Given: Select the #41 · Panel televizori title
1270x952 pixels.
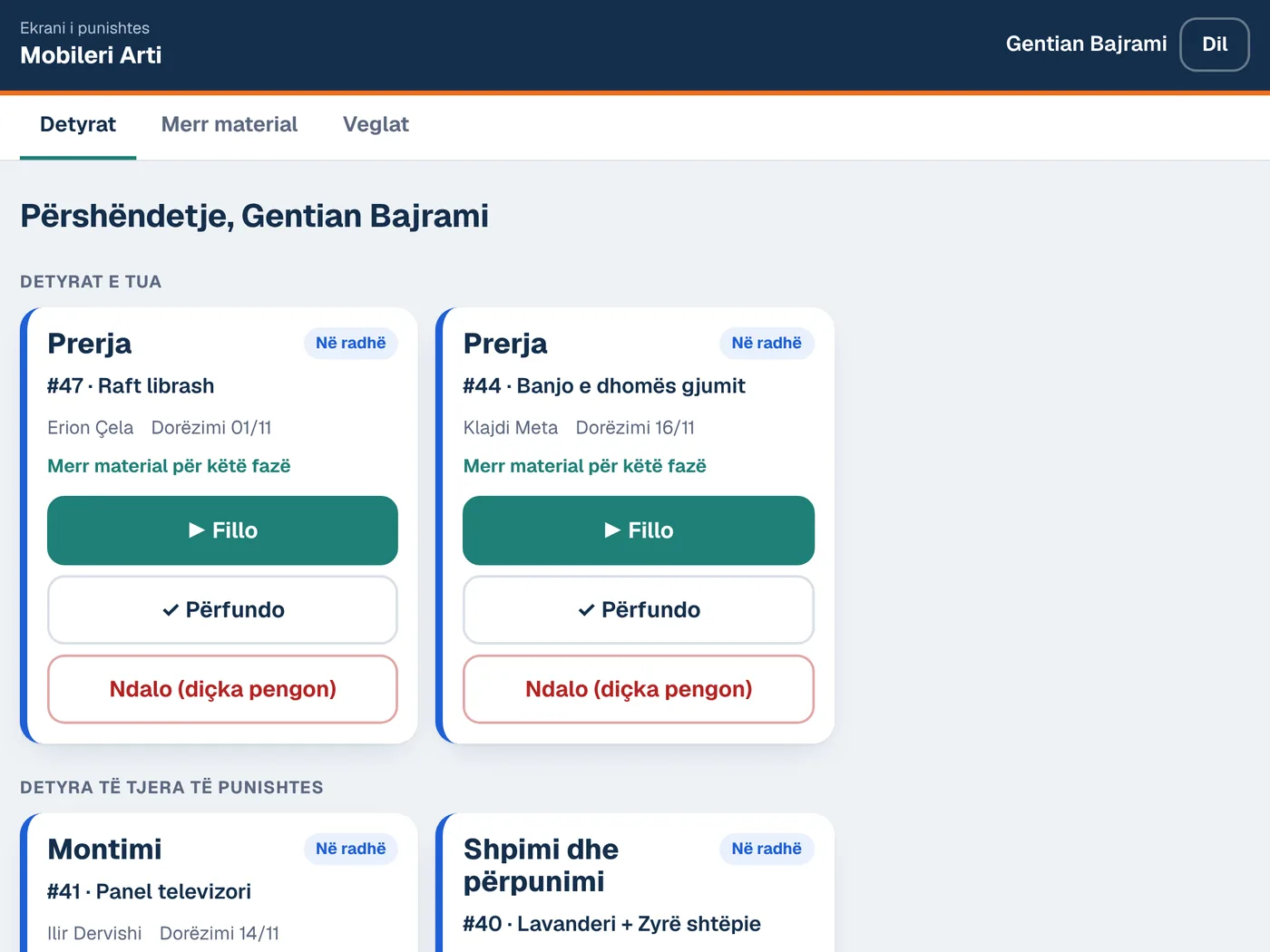Looking at the screenshot, I should pos(149,892).
